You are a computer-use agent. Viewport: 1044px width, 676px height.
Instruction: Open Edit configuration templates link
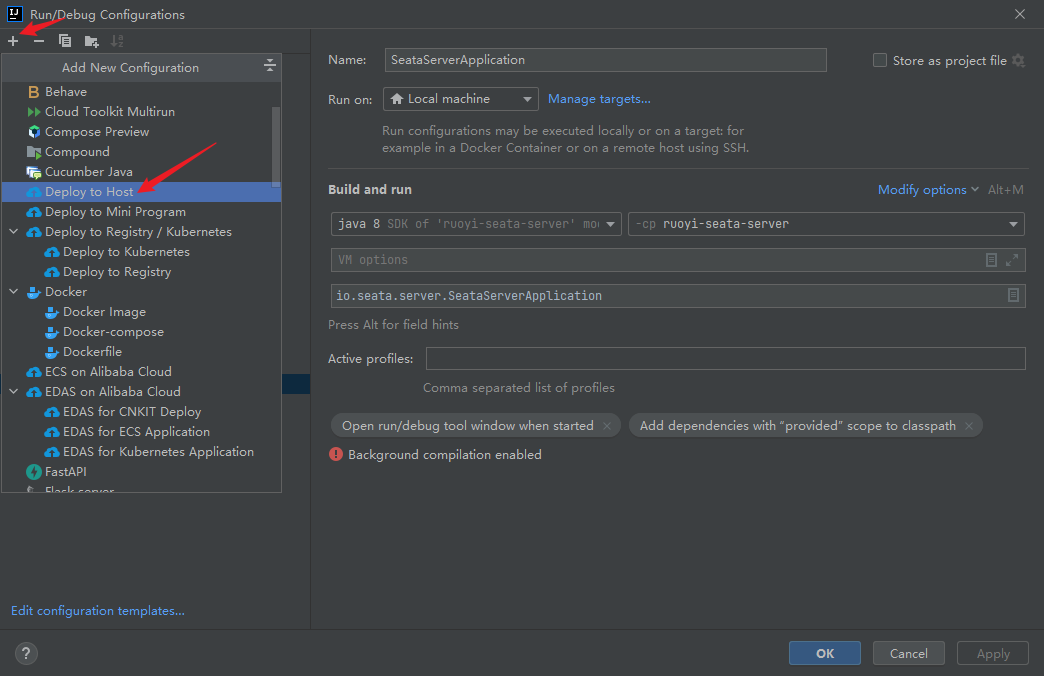(x=98, y=611)
